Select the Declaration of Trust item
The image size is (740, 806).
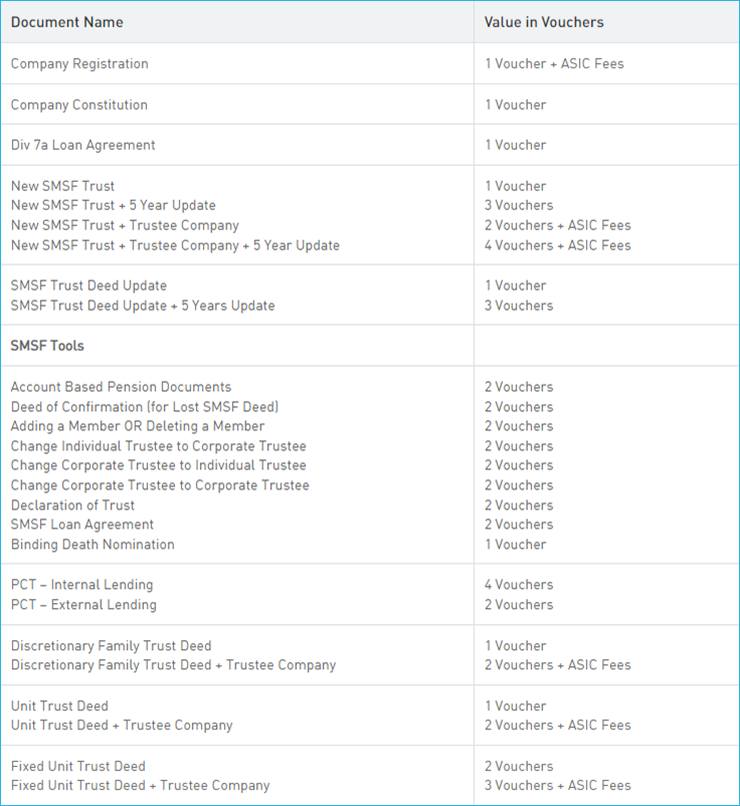tap(72, 505)
